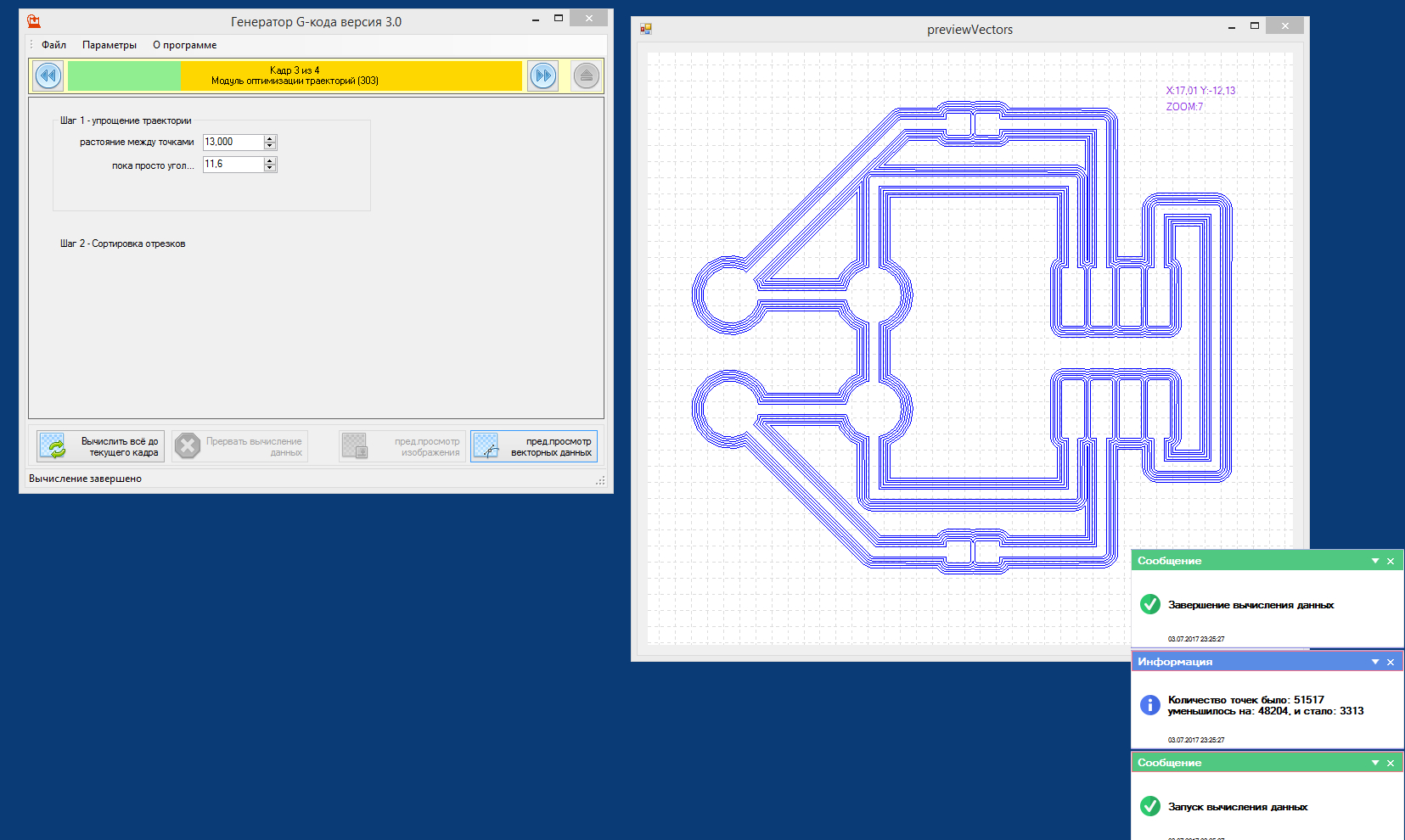Click the 'ZOOM:7' readout in previewVectors
The height and width of the screenshot is (840, 1405).
coord(1184,107)
